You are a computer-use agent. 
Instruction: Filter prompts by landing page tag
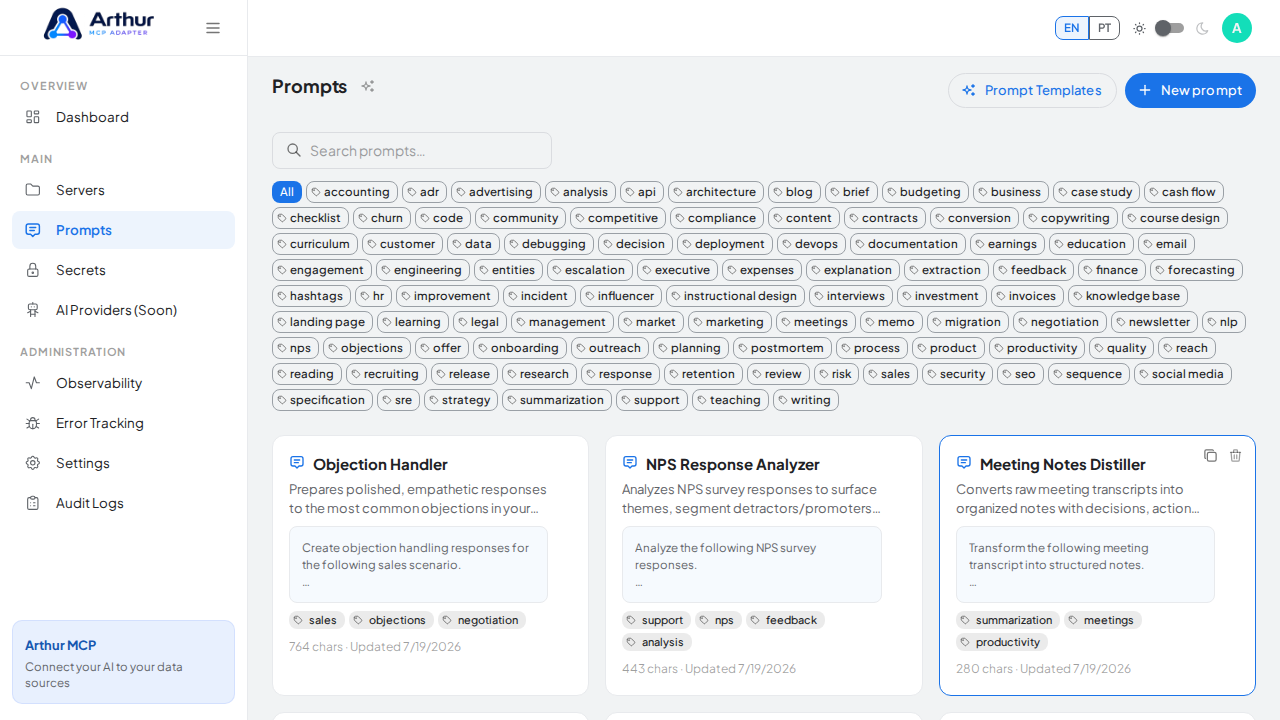(x=322, y=322)
